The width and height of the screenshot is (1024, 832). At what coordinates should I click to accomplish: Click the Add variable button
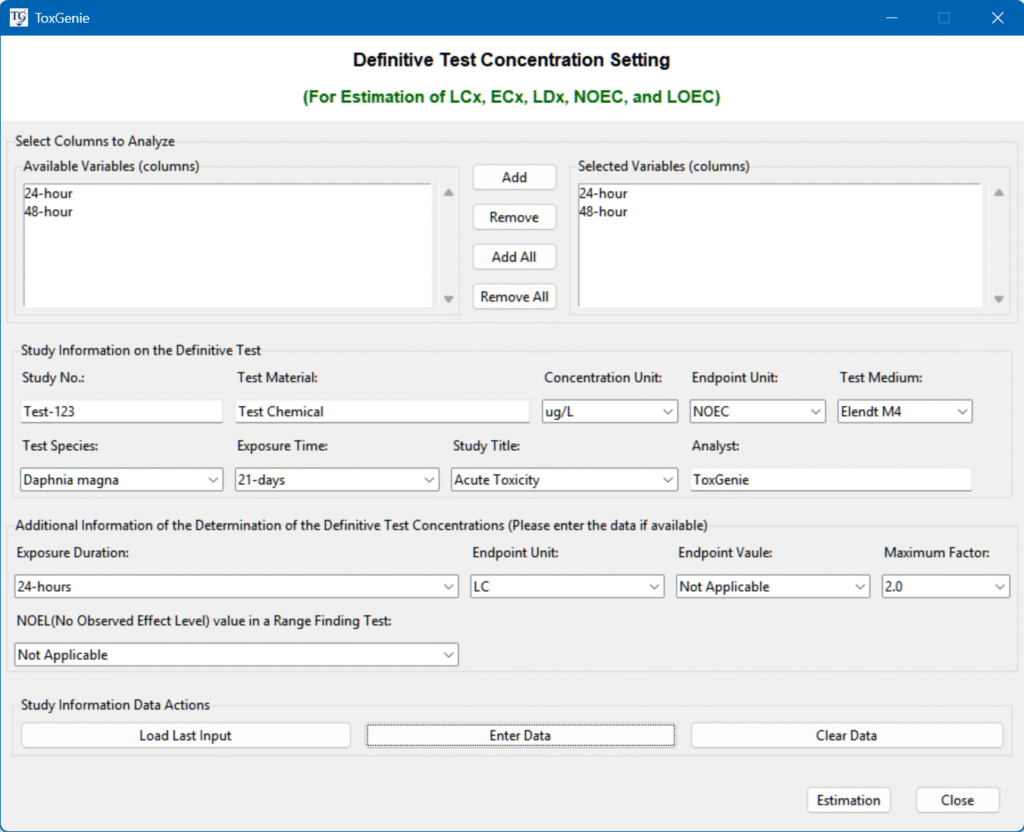(514, 177)
